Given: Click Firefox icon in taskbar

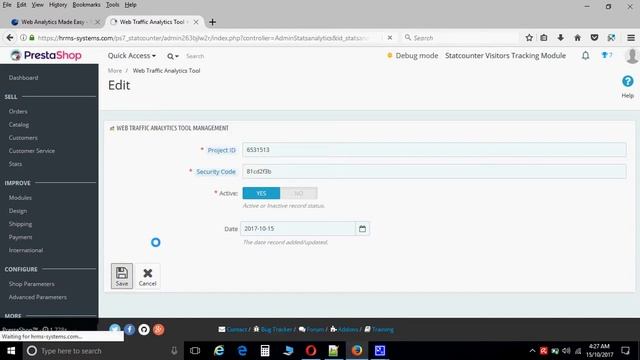Looking at the screenshot, I should [x=357, y=351].
